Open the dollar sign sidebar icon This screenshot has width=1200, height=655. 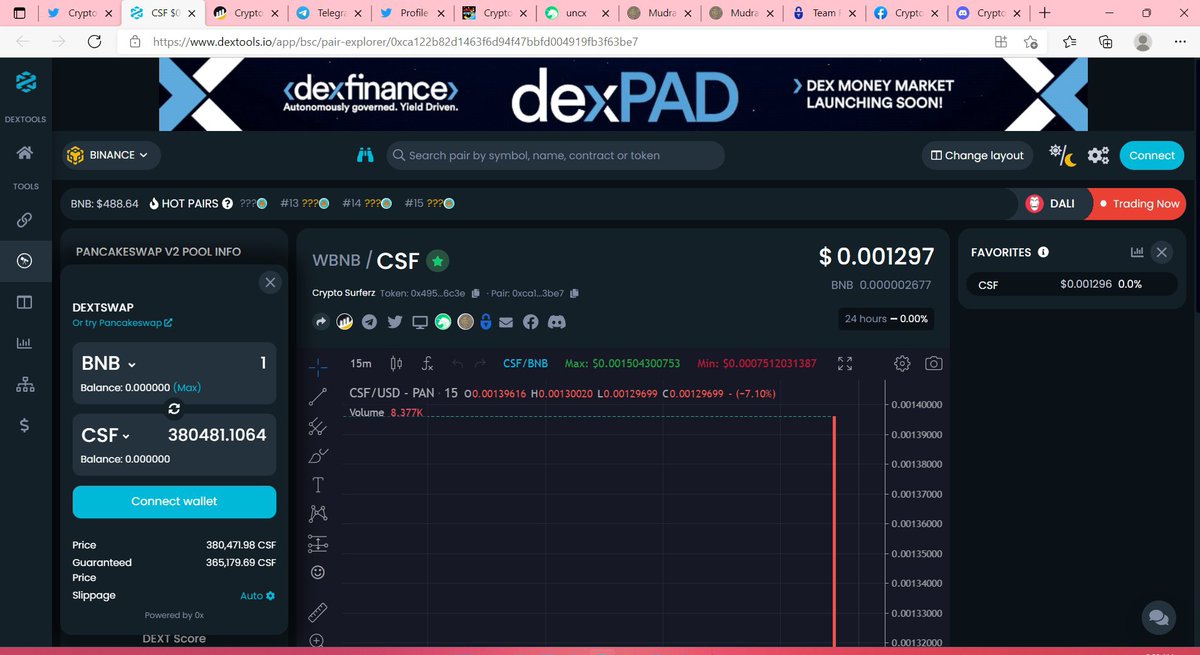tap(24, 426)
